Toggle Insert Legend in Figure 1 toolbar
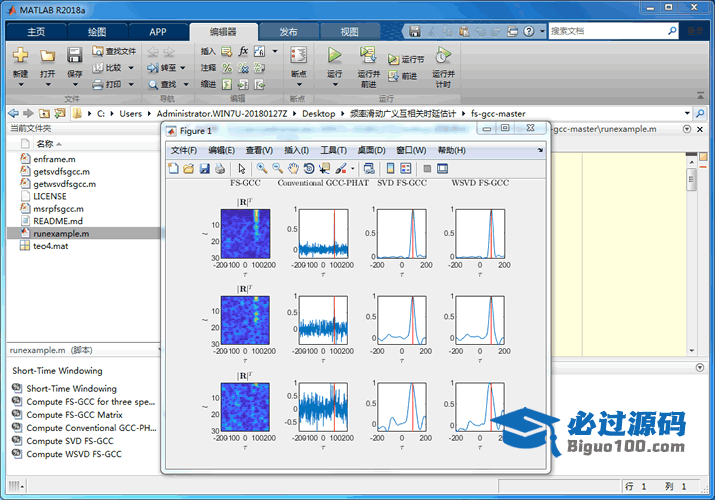The width and height of the screenshot is (715, 500). [x=405, y=169]
